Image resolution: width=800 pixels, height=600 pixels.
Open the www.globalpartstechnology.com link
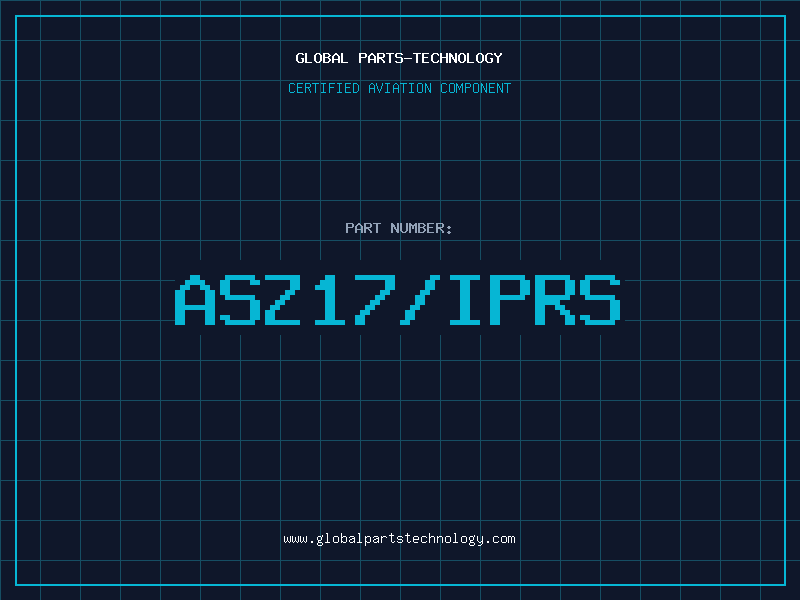[x=399, y=539]
